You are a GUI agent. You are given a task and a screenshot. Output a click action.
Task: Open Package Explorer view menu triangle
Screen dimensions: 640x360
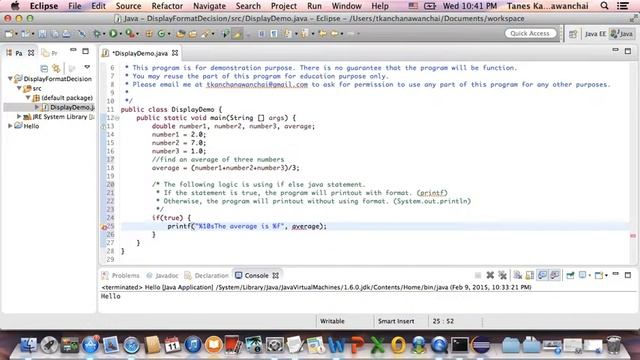pos(87,67)
